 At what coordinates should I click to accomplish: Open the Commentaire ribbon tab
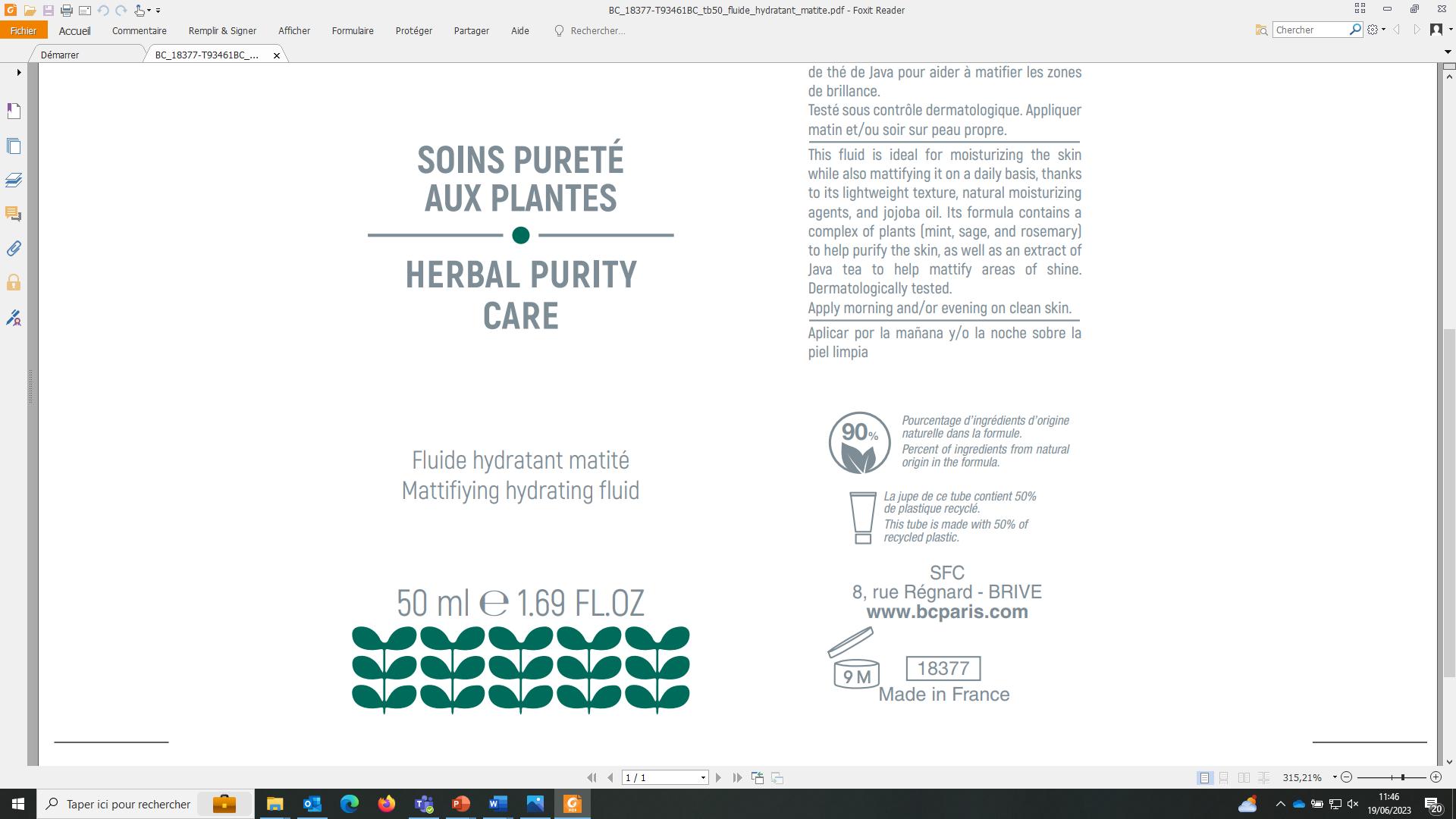[x=139, y=31]
